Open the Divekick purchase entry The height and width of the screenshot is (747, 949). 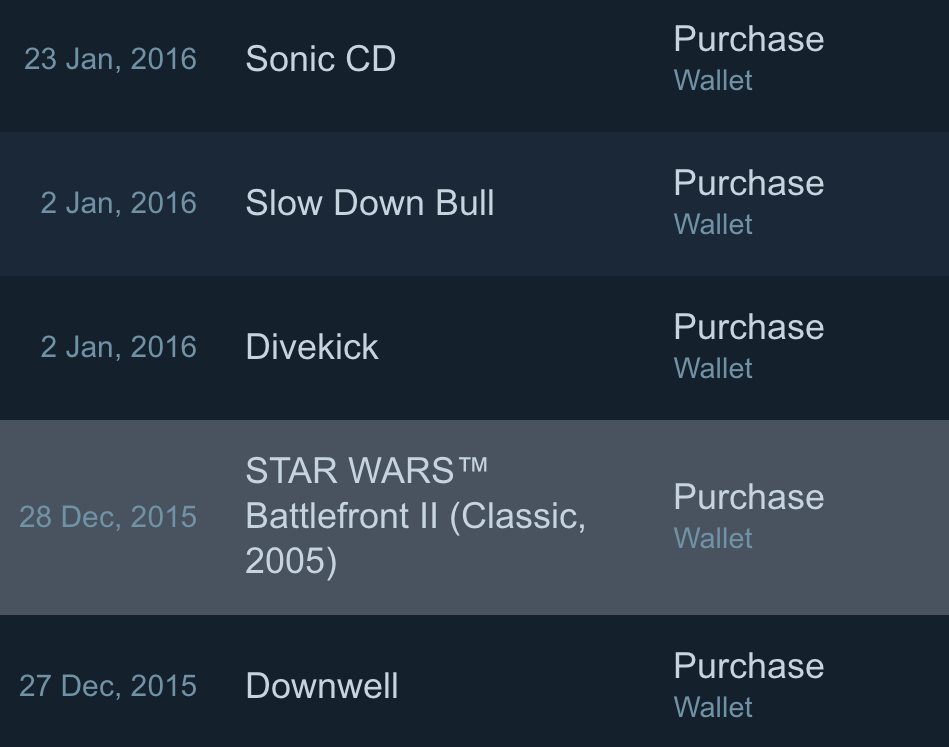tap(312, 347)
